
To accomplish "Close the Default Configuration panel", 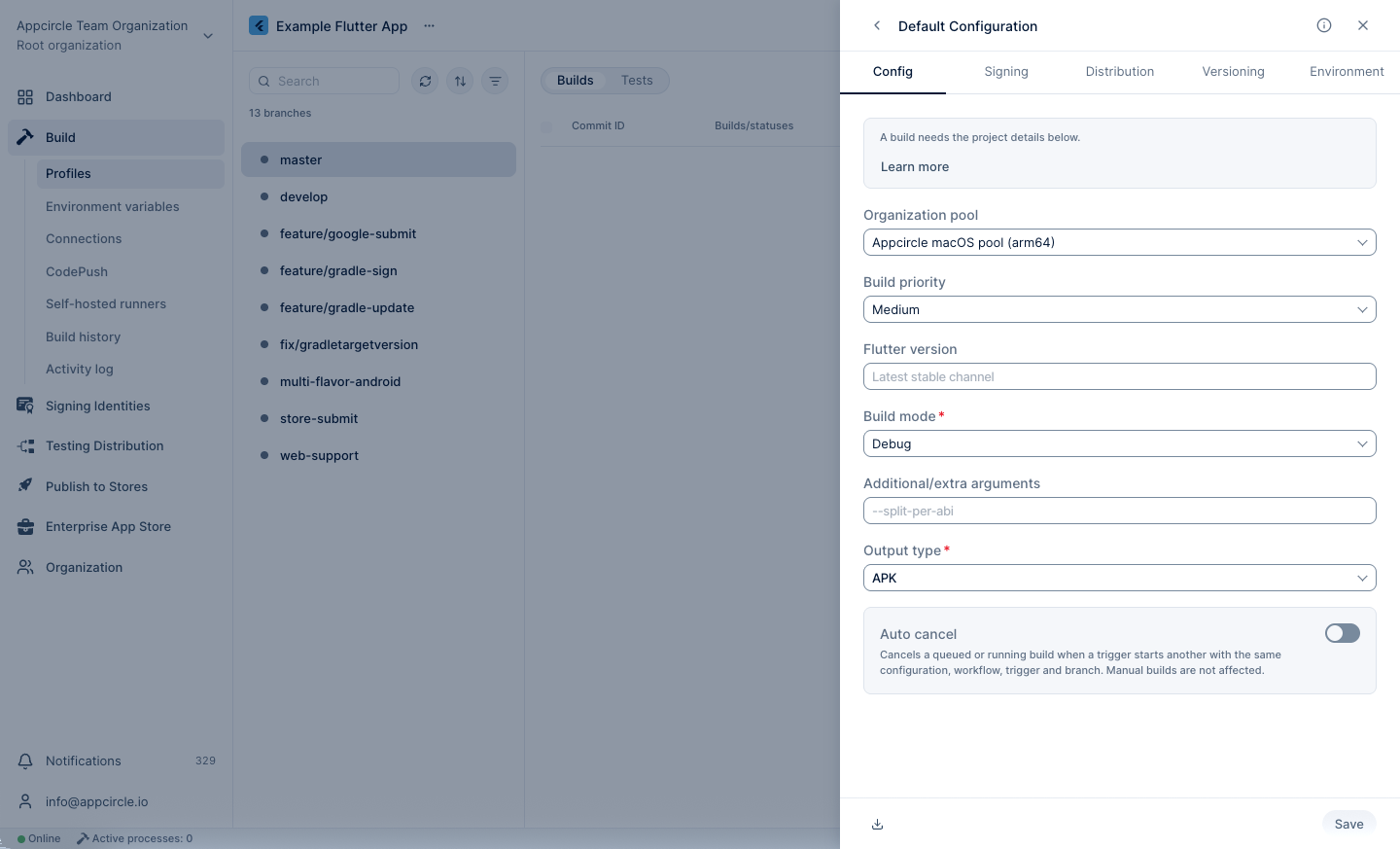I will point(1363,25).
